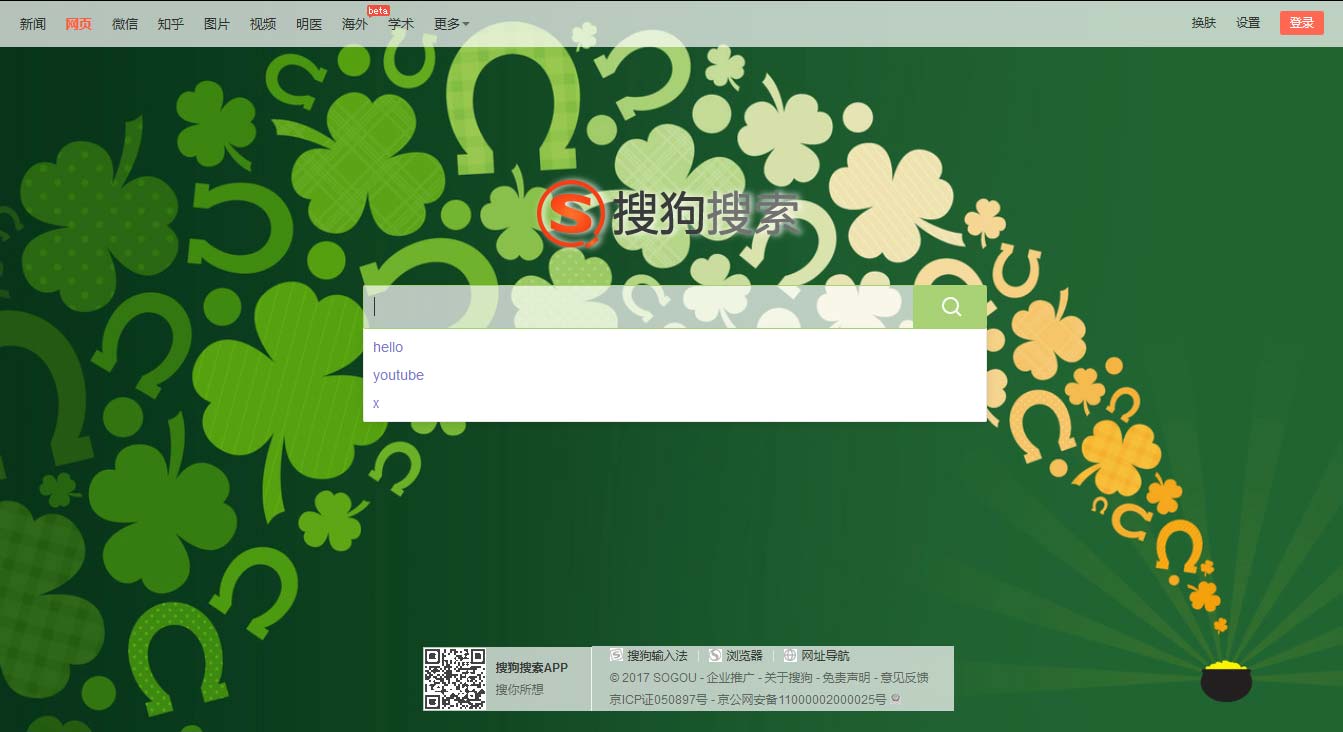
Task: Click the police badge icon after 京公网安备
Action: click(895, 699)
